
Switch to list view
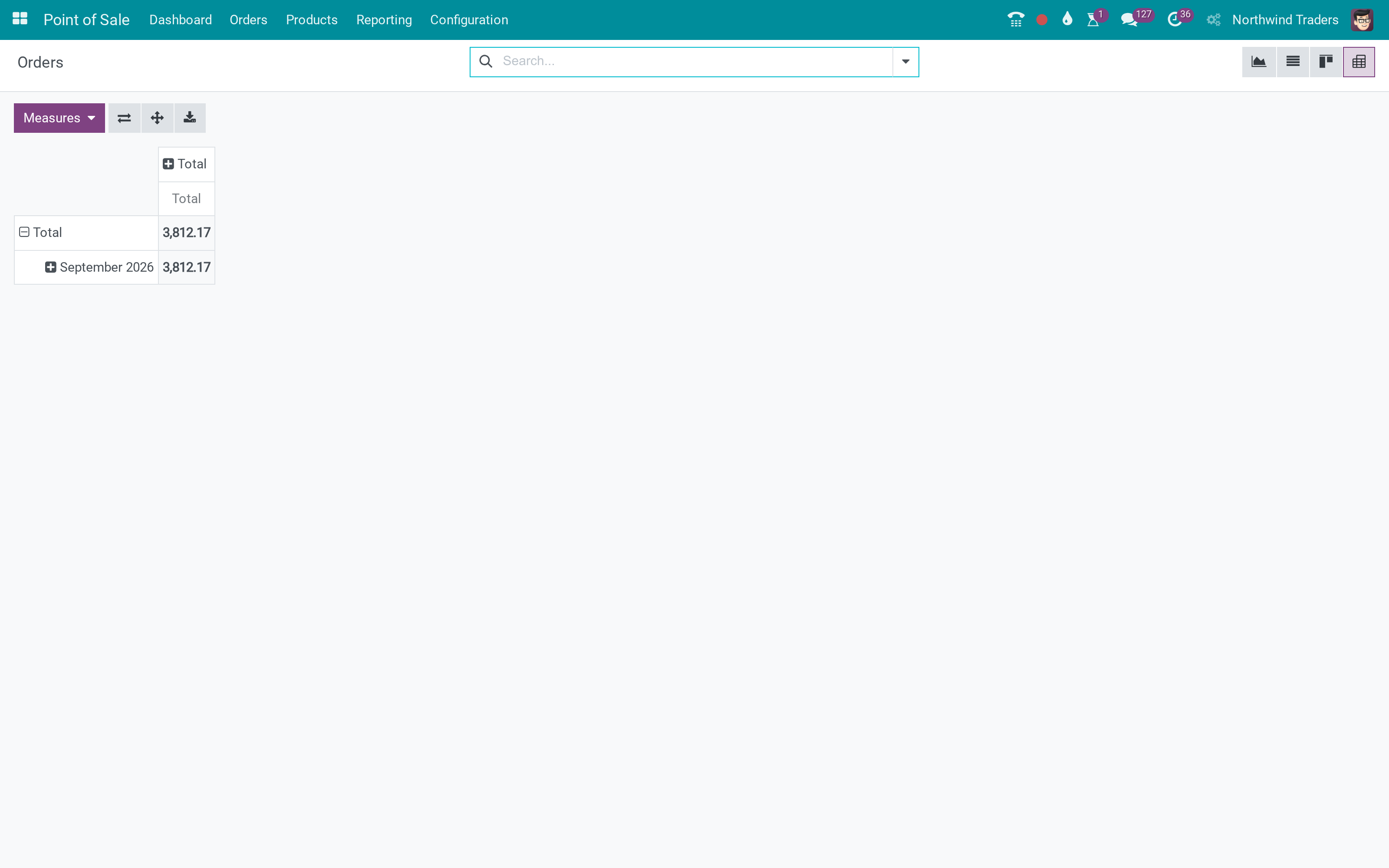[x=1293, y=62]
